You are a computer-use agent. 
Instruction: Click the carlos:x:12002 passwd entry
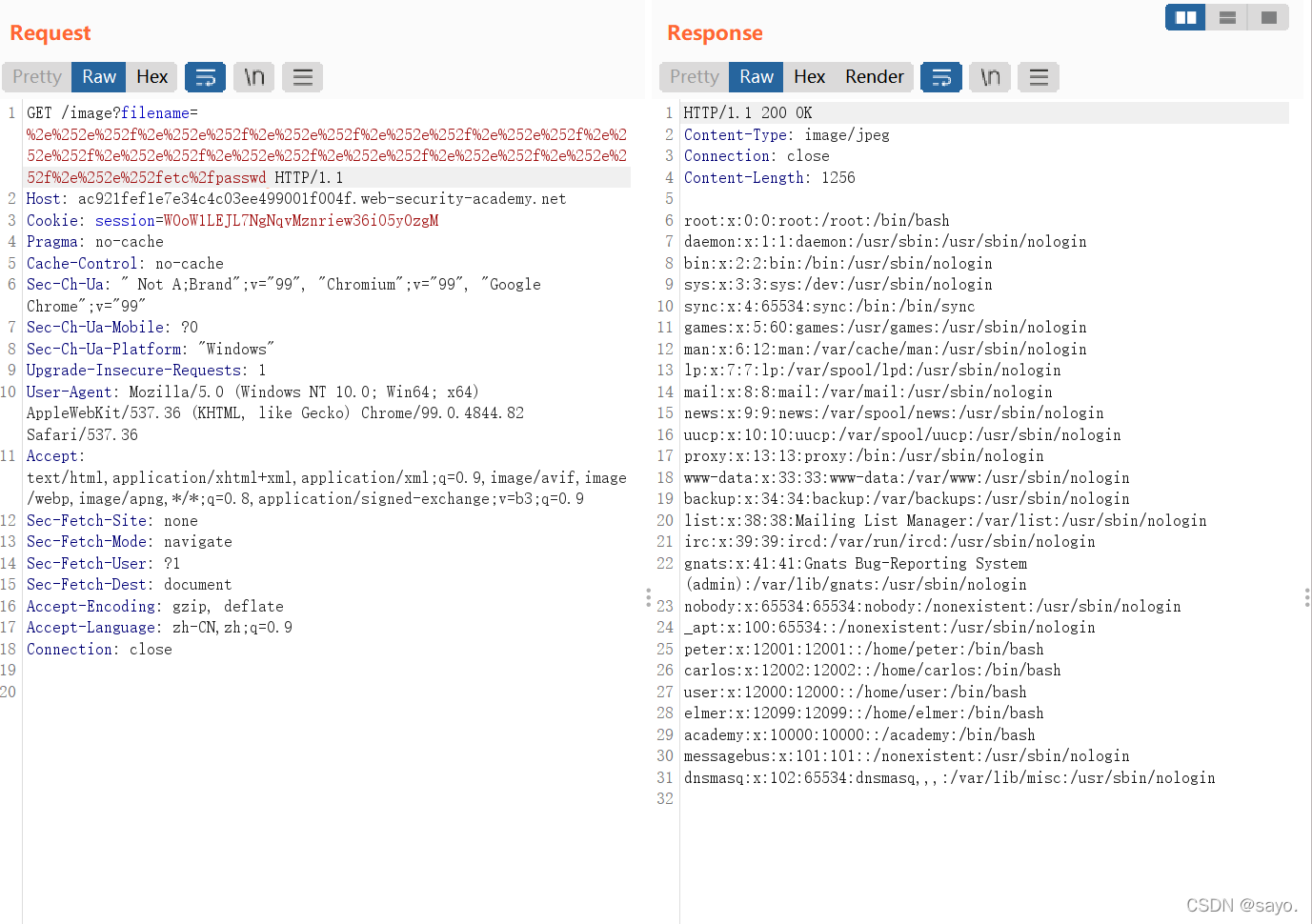(x=872, y=671)
